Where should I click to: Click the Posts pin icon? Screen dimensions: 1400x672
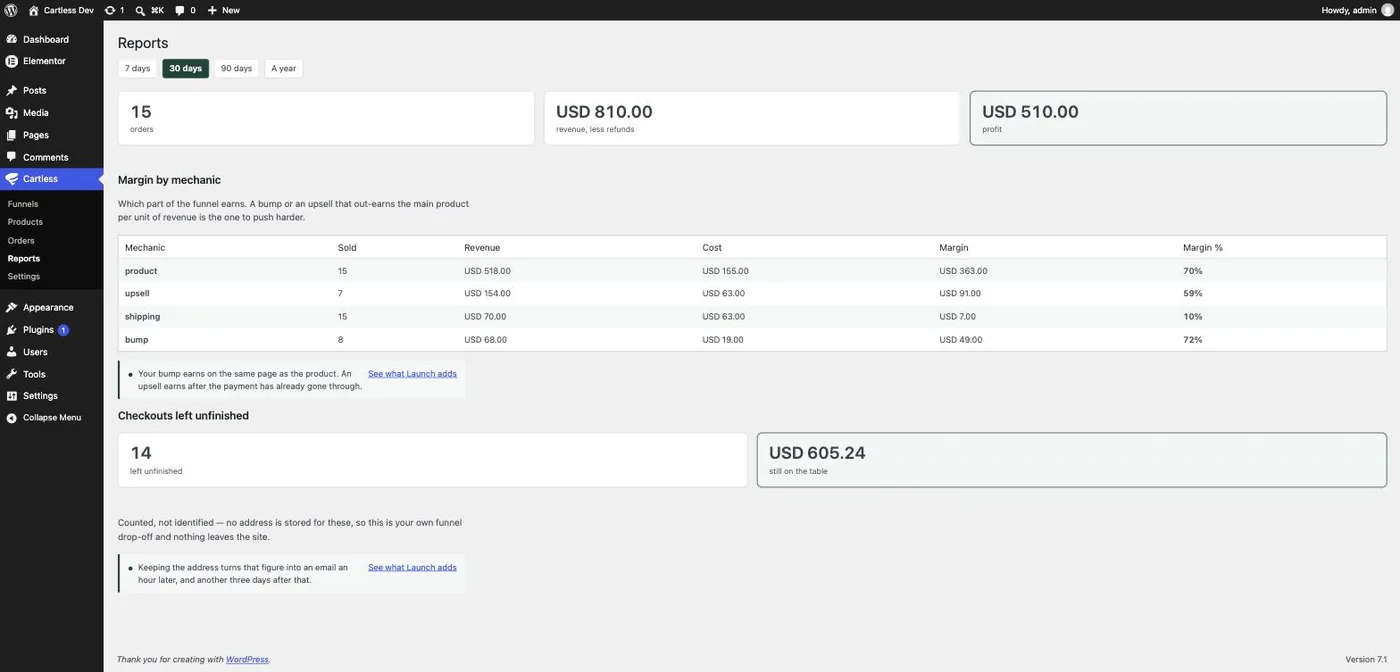[x=11, y=90]
